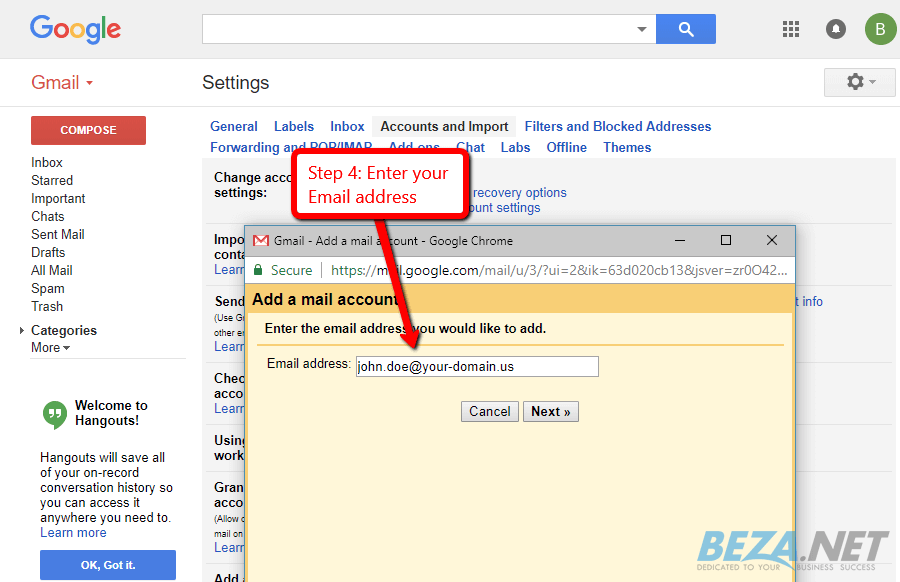Click the Hangouts quote icon
900x582 pixels.
[55, 414]
